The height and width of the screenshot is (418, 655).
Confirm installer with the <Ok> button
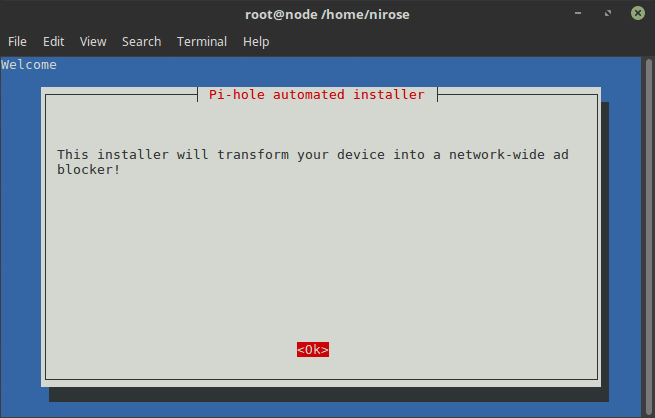(x=313, y=350)
